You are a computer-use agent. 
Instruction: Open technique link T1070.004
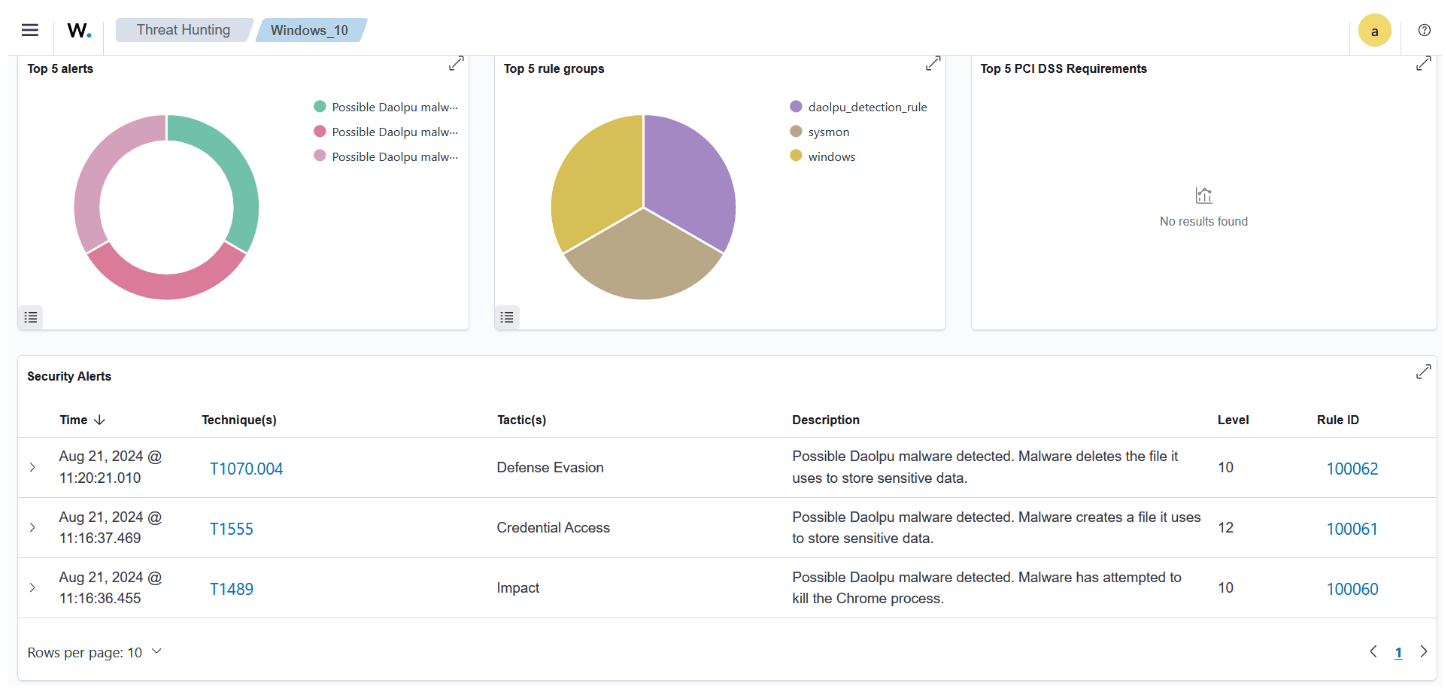(246, 469)
